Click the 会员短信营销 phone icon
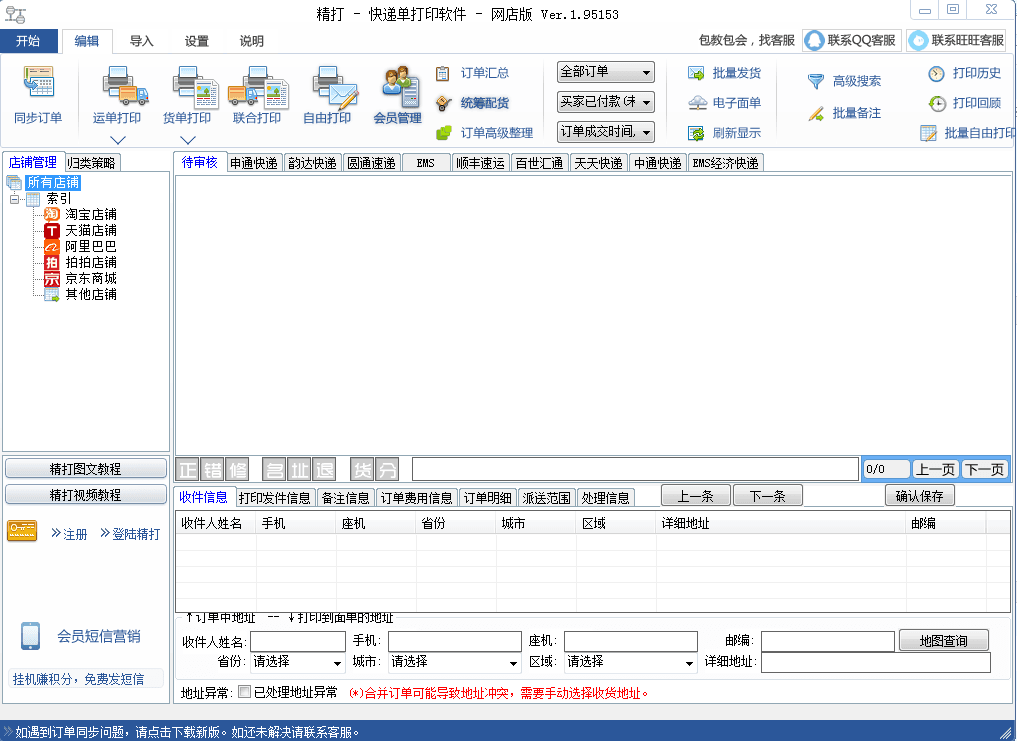This screenshot has width=1017, height=741. point(30,636)
